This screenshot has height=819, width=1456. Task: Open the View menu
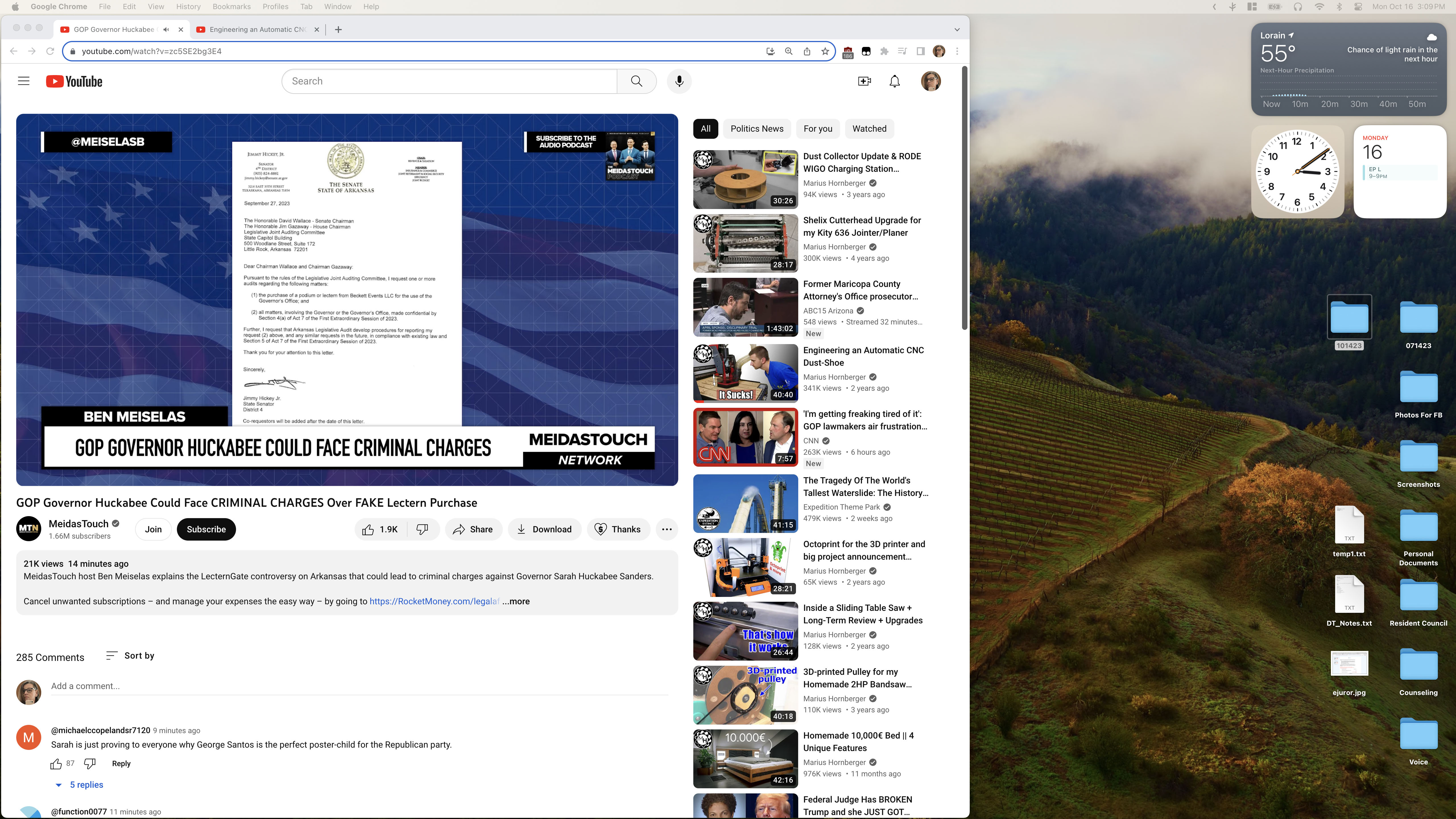(156, 7)
